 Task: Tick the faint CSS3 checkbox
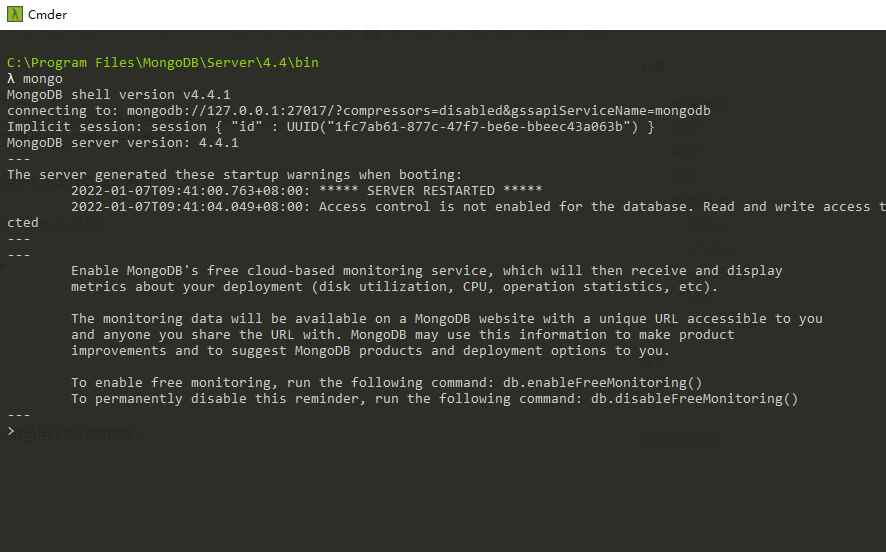tap(674, 224)
